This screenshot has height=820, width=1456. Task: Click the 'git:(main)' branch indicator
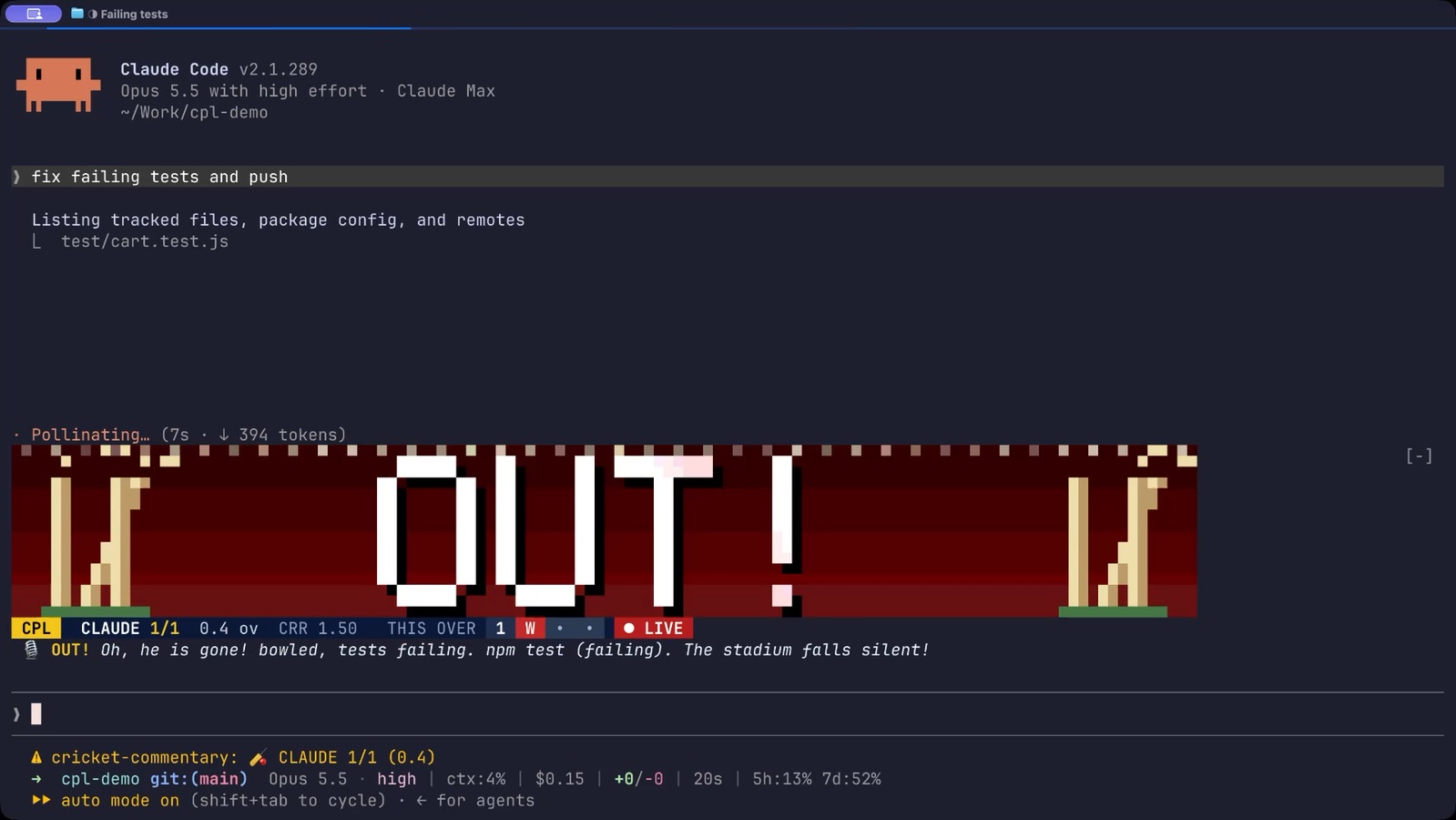(199, 779)
